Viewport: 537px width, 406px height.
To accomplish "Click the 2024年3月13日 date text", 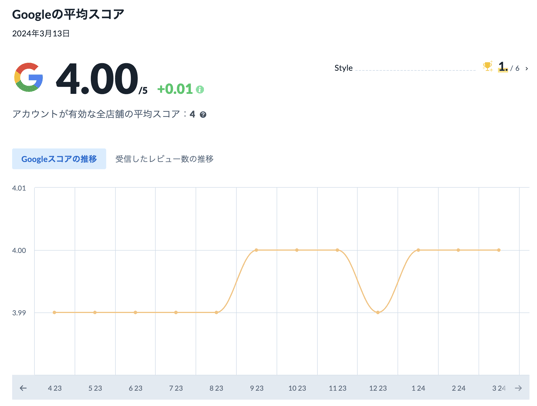I will coord(41,34).
